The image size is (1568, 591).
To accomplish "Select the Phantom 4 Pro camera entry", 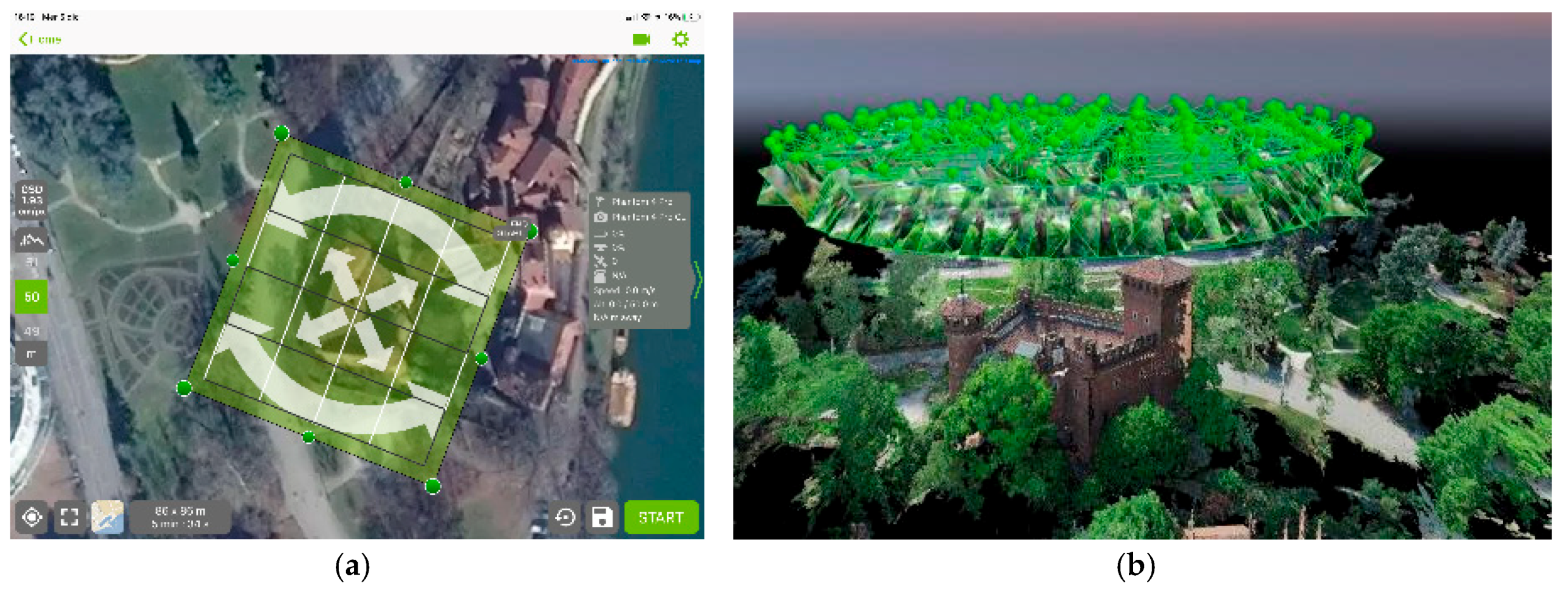I will [x=640, y=217].
